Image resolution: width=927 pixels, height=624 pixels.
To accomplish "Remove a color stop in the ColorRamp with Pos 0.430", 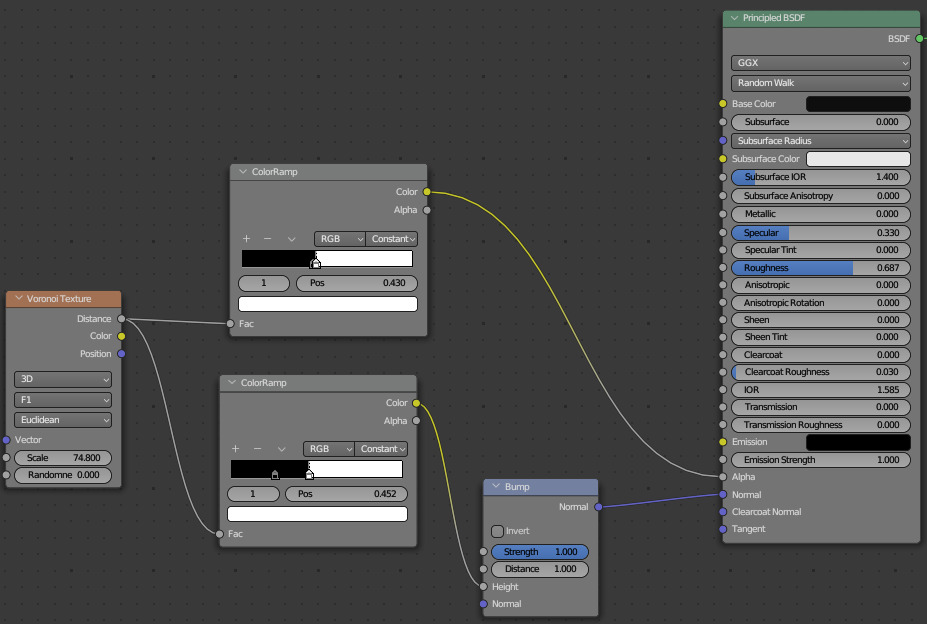I will 267,239.
